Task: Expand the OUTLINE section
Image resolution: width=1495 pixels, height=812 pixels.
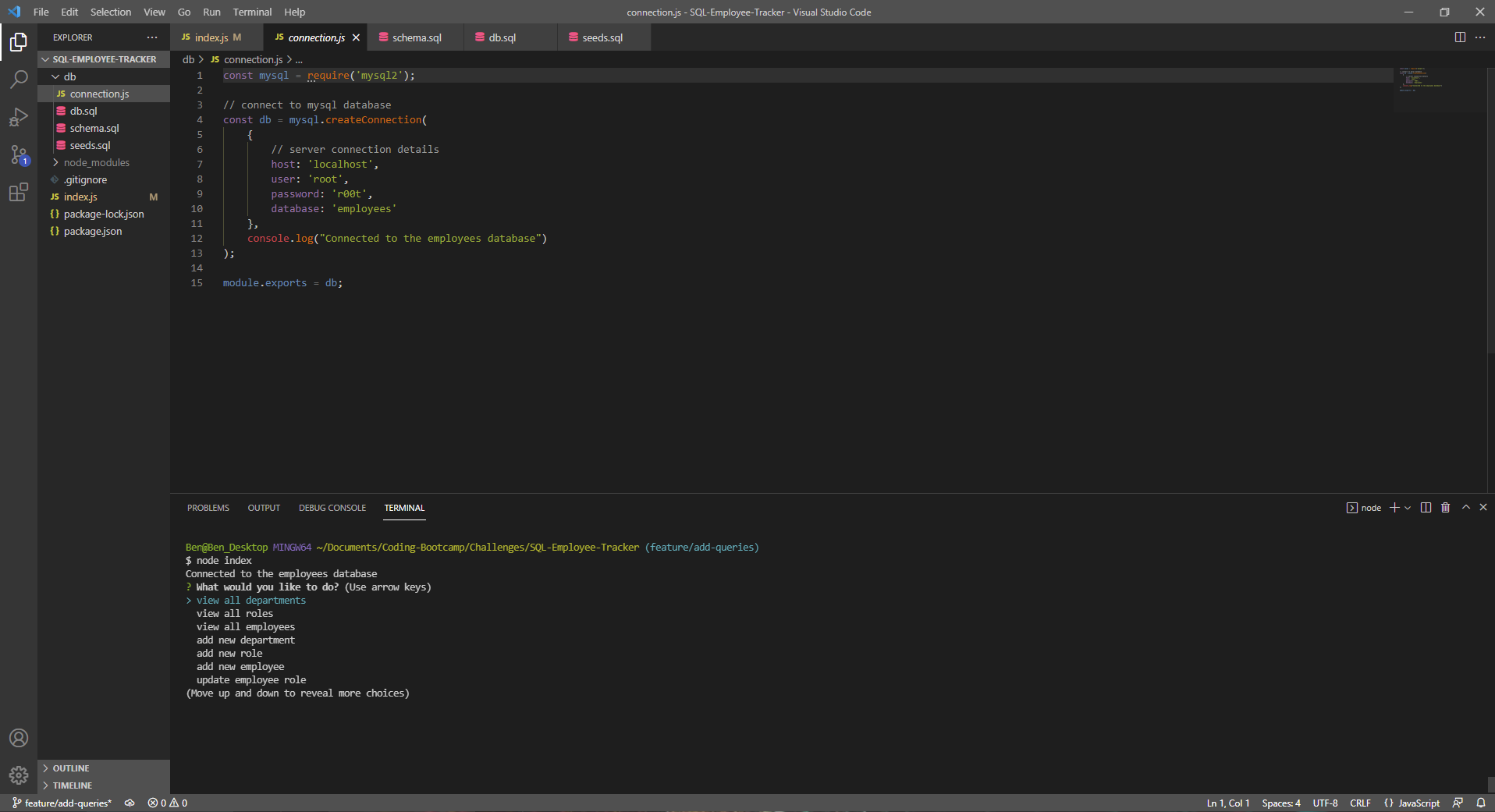Action: (x=70, y=768)
